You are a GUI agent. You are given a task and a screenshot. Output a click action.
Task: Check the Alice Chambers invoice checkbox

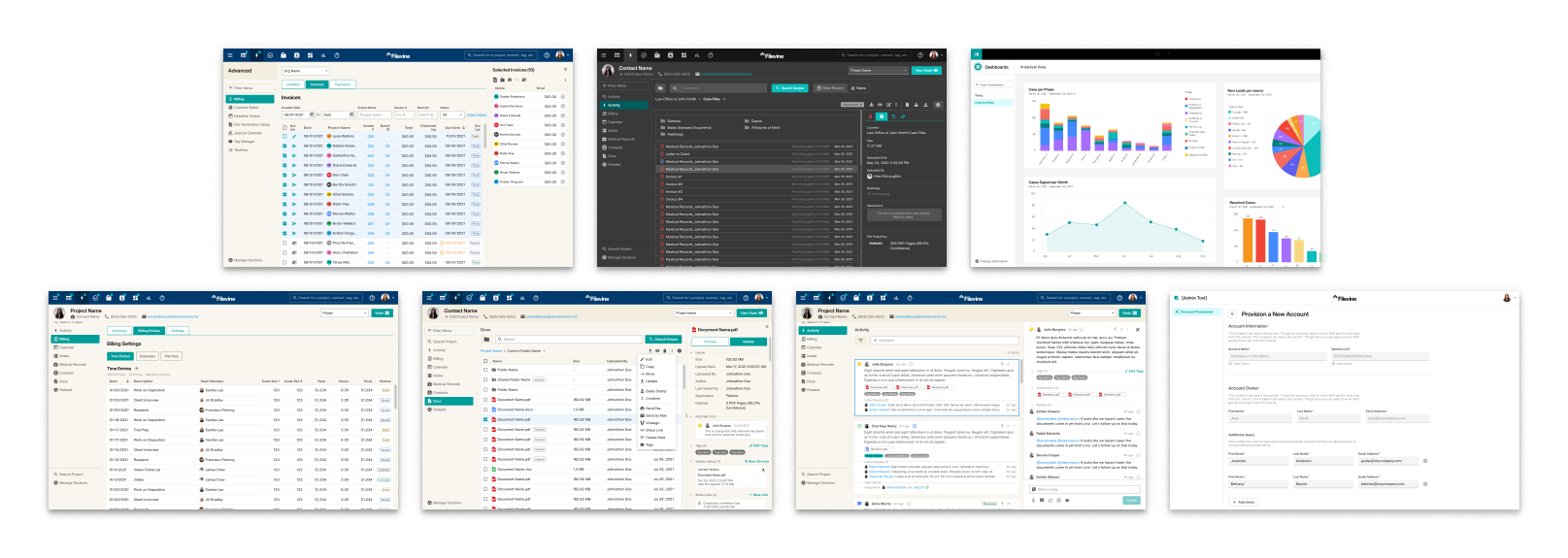(x=284, y=252)
